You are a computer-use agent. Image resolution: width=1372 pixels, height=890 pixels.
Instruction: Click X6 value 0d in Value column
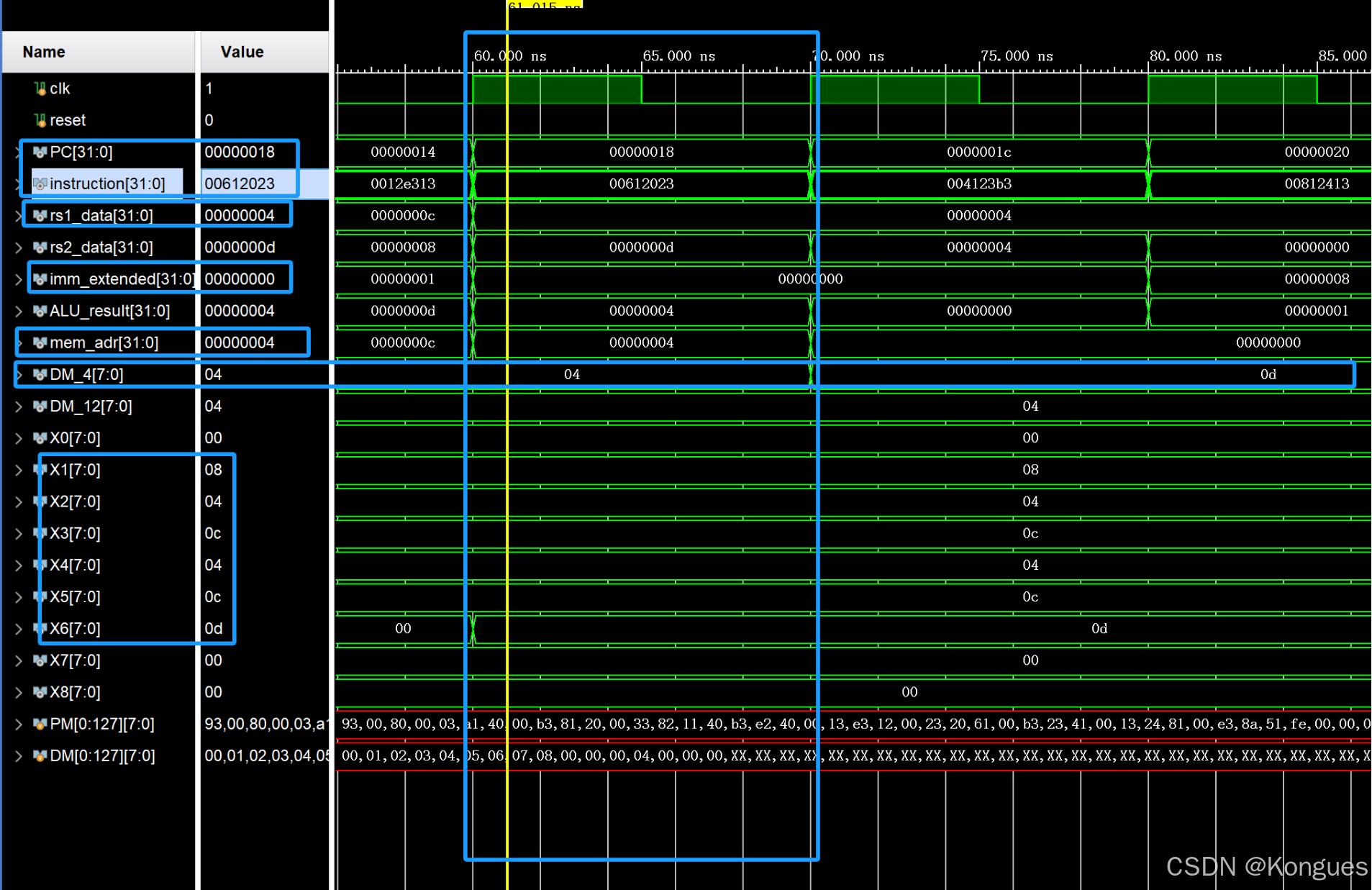(x=214, y=629)
